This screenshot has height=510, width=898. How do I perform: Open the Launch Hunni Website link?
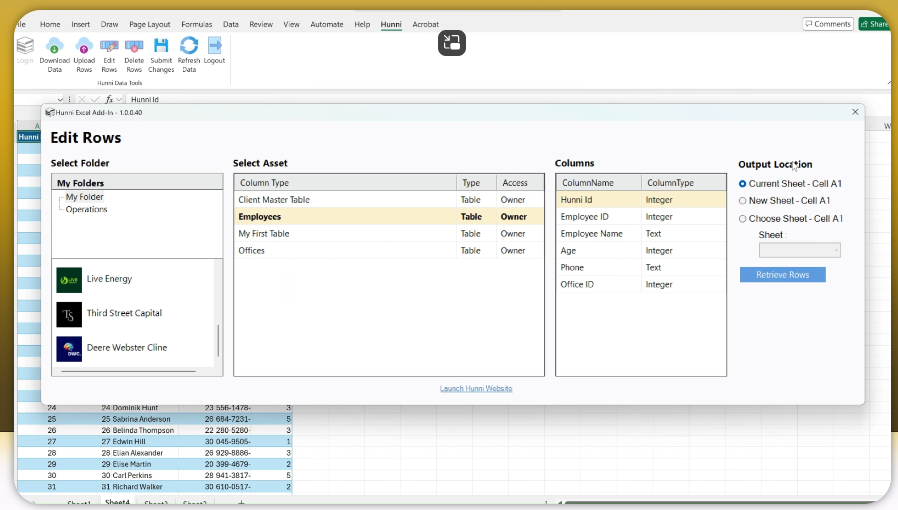tap(476, 389)
